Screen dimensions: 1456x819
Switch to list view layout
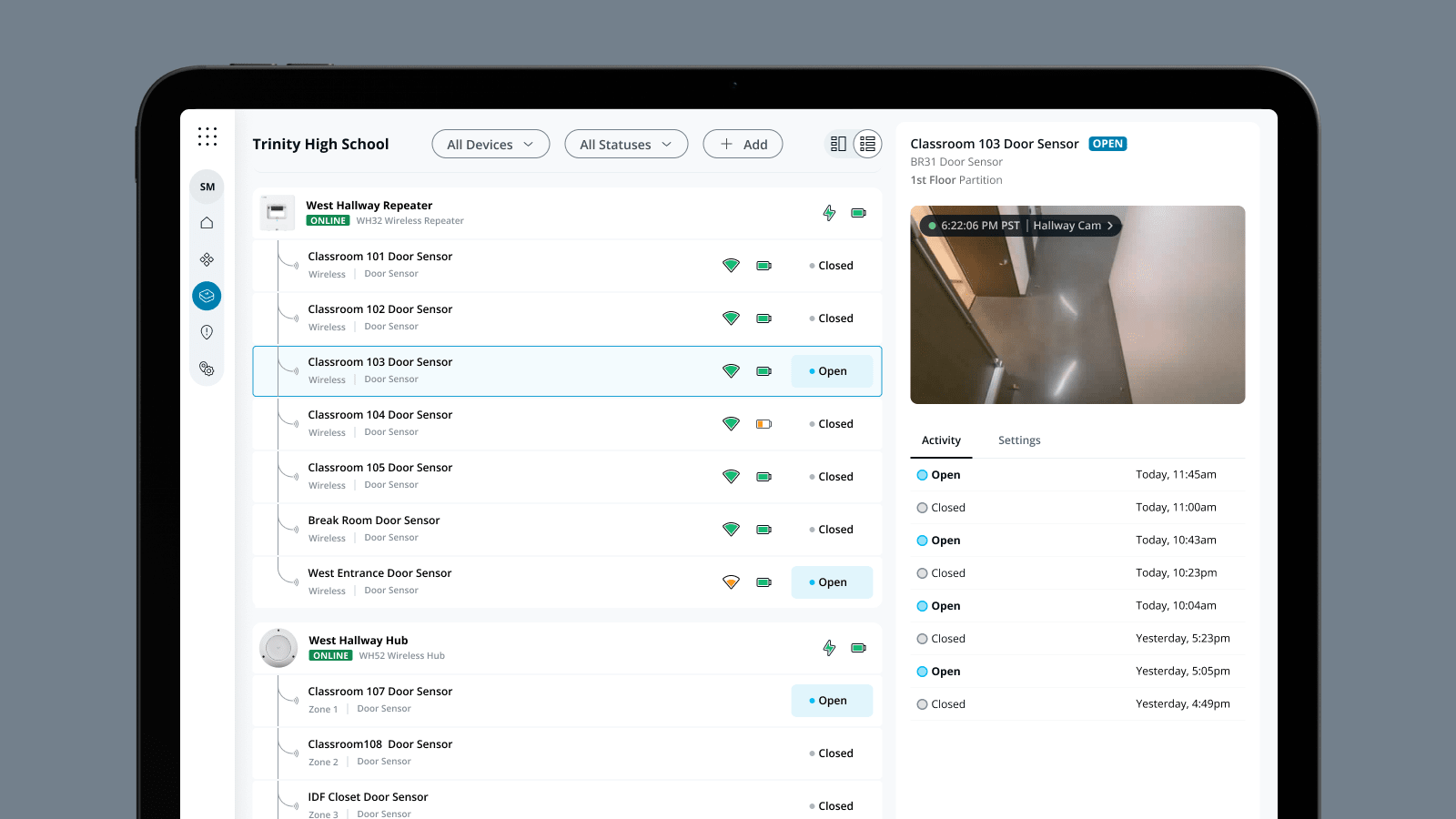[x=867, y=144]
